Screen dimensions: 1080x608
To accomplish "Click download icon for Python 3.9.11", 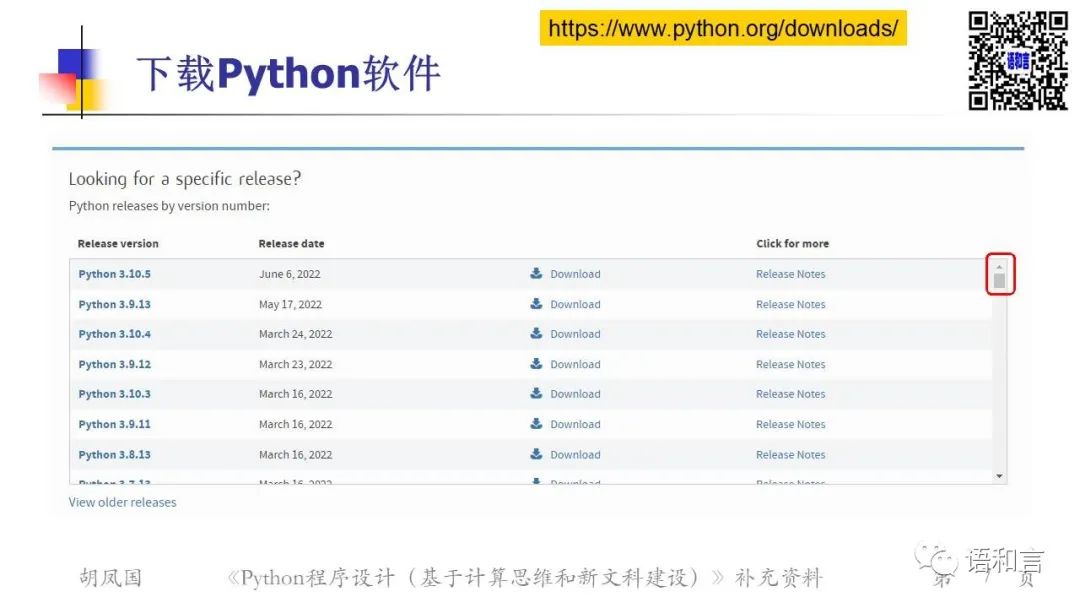I will [x=536, y=423].
